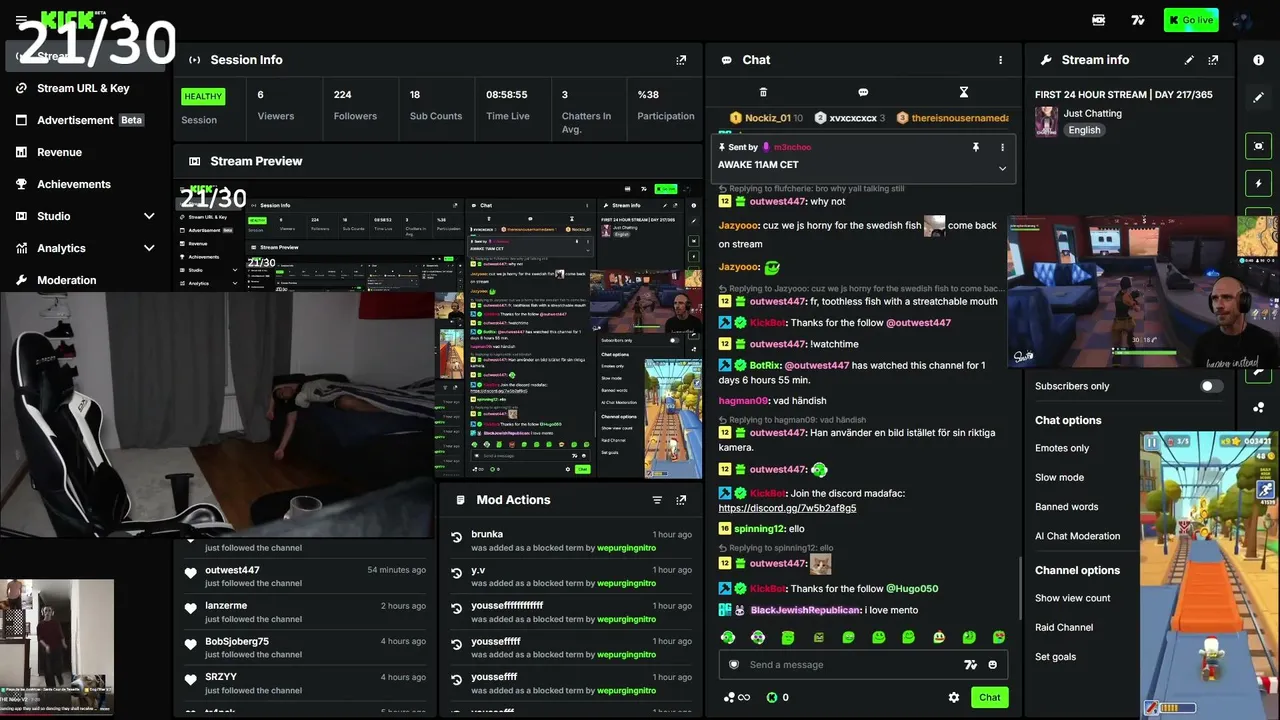
Task: Click the @Hugo050 mention in chat
Action: coord(911,589)
